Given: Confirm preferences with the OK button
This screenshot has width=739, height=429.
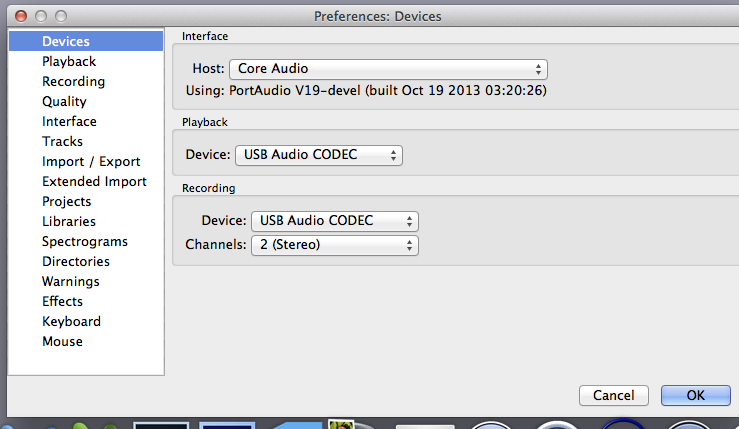Looking at the screenshot, I should click(696, 395).
